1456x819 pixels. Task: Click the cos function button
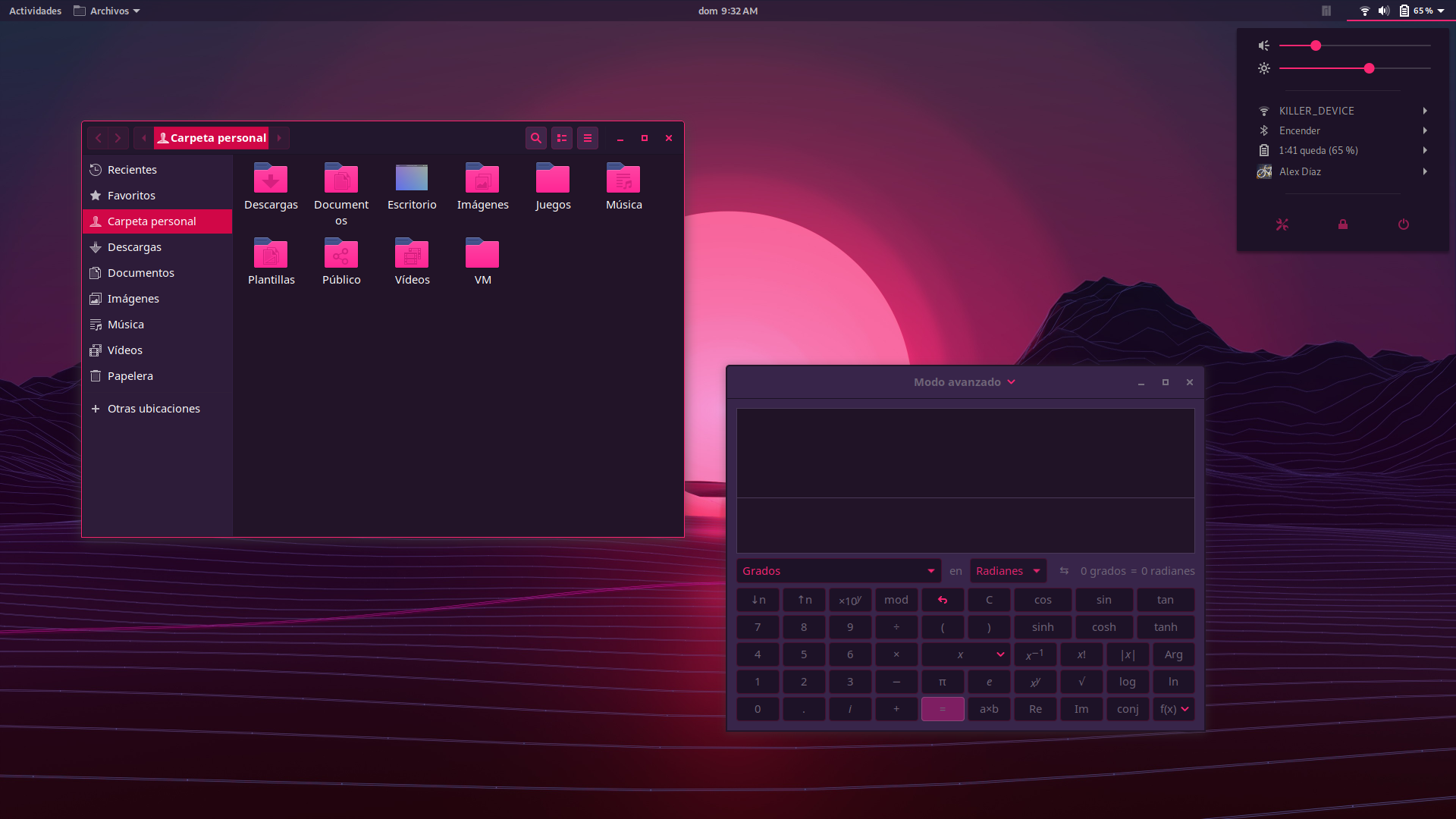click(x=1043, y=600)
